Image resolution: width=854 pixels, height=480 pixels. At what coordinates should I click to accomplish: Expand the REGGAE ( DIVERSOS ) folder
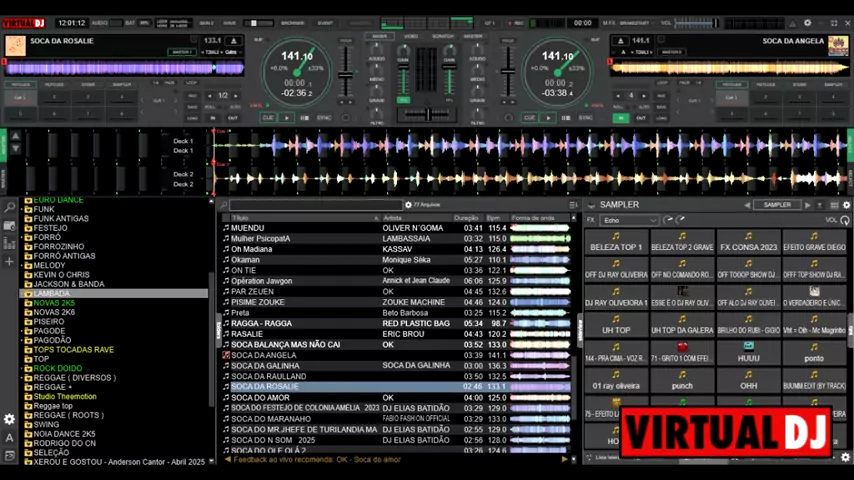point(22,378)
